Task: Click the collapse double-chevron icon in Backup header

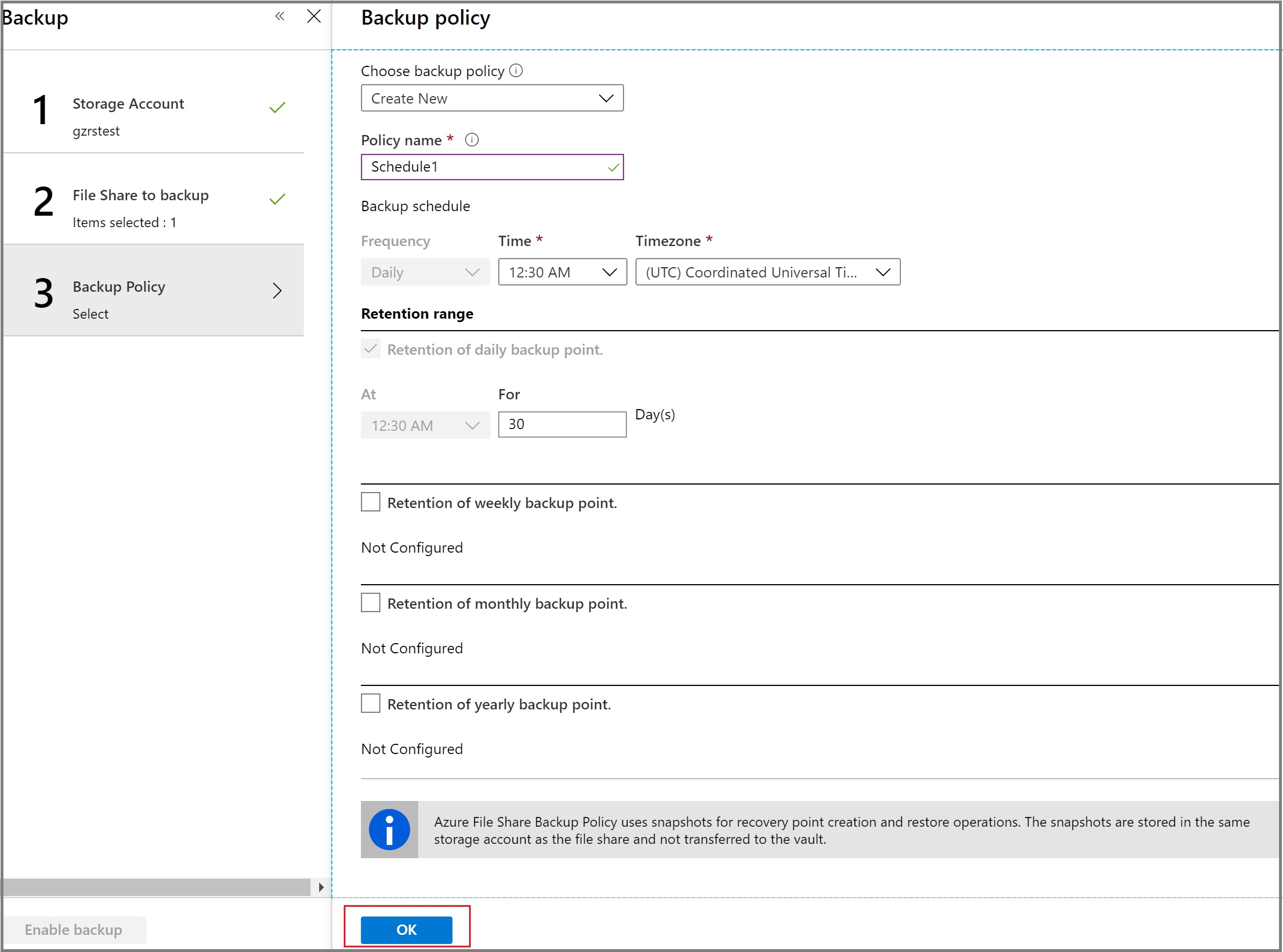Action: click(x=279, y=16)
